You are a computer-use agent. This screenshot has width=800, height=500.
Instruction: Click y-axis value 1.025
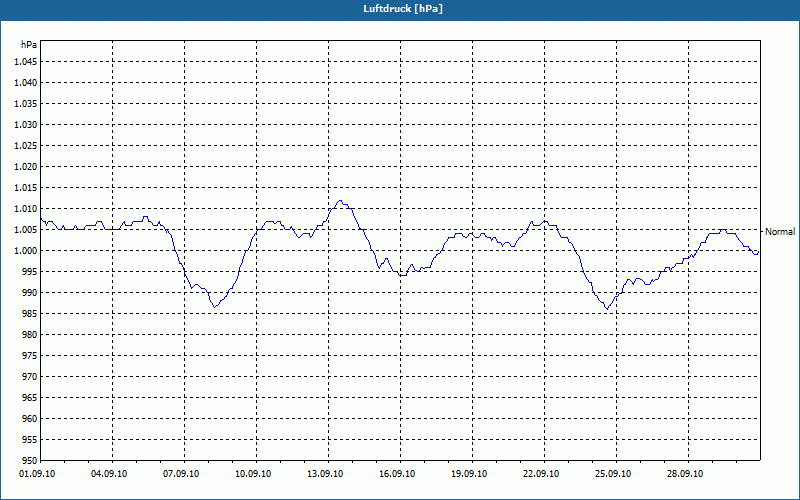pos(26,145)
